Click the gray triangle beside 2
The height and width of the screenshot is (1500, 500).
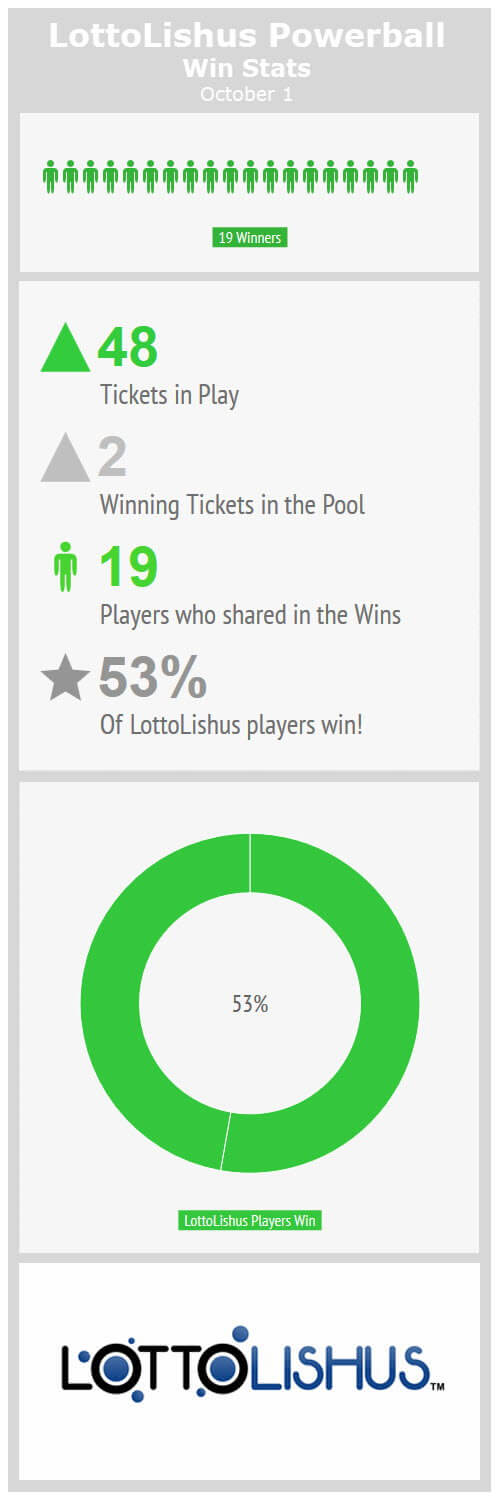[65, 457]
